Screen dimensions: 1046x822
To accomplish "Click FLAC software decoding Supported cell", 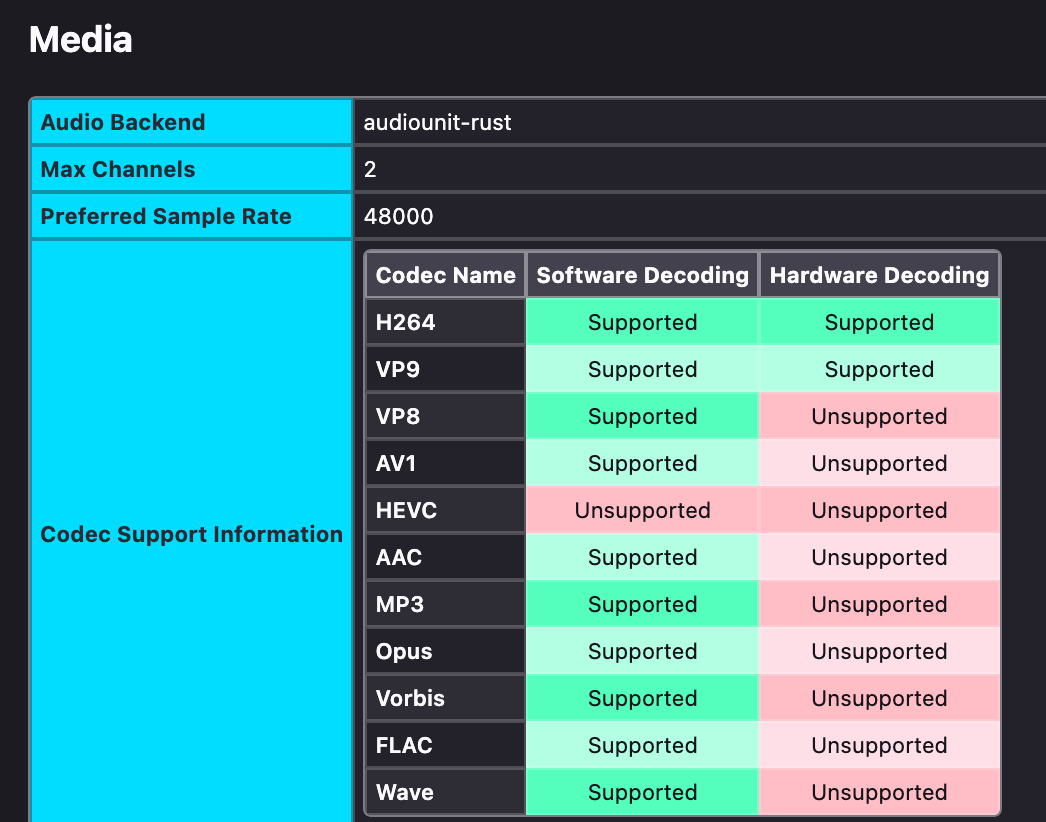I will click(642, 745).
